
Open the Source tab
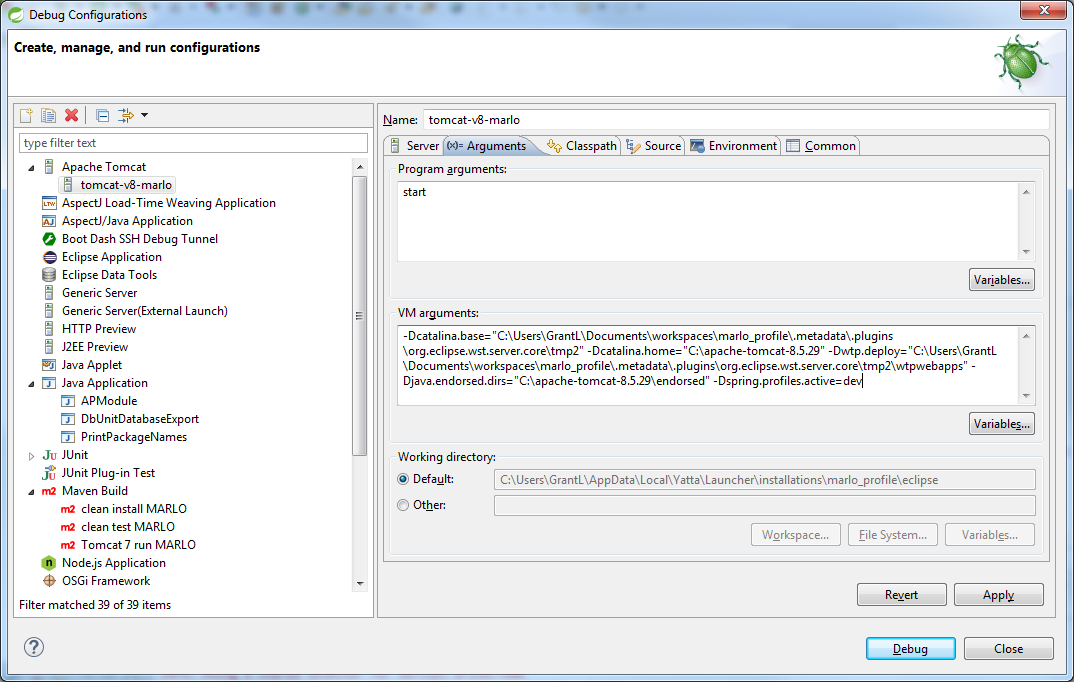(x=653, y=146)
